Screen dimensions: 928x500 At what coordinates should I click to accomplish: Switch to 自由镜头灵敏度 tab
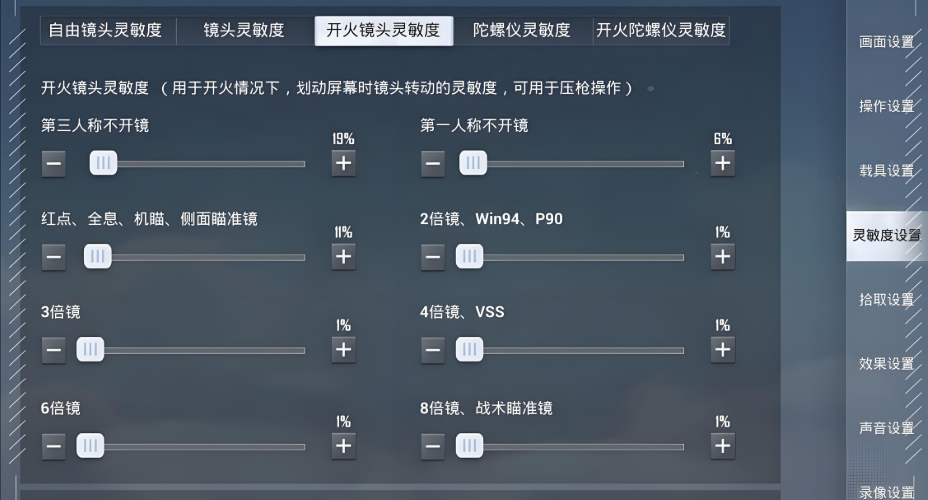(105, 30)
